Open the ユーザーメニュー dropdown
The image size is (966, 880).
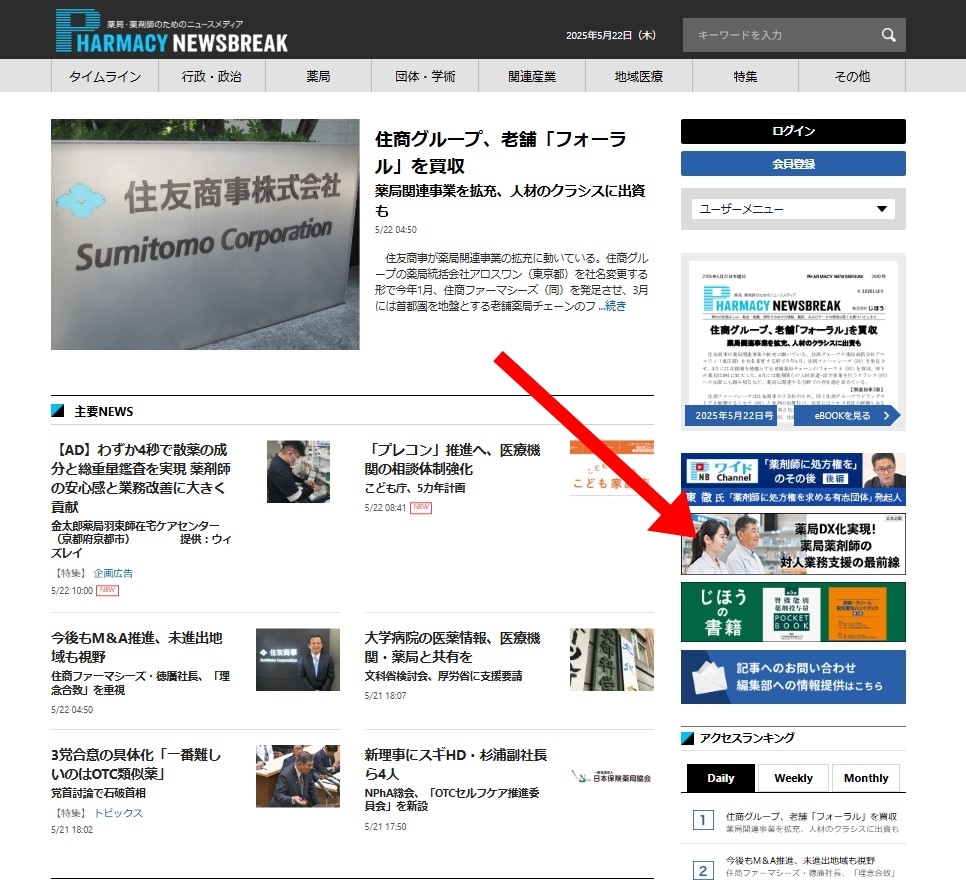pos(793,209)
